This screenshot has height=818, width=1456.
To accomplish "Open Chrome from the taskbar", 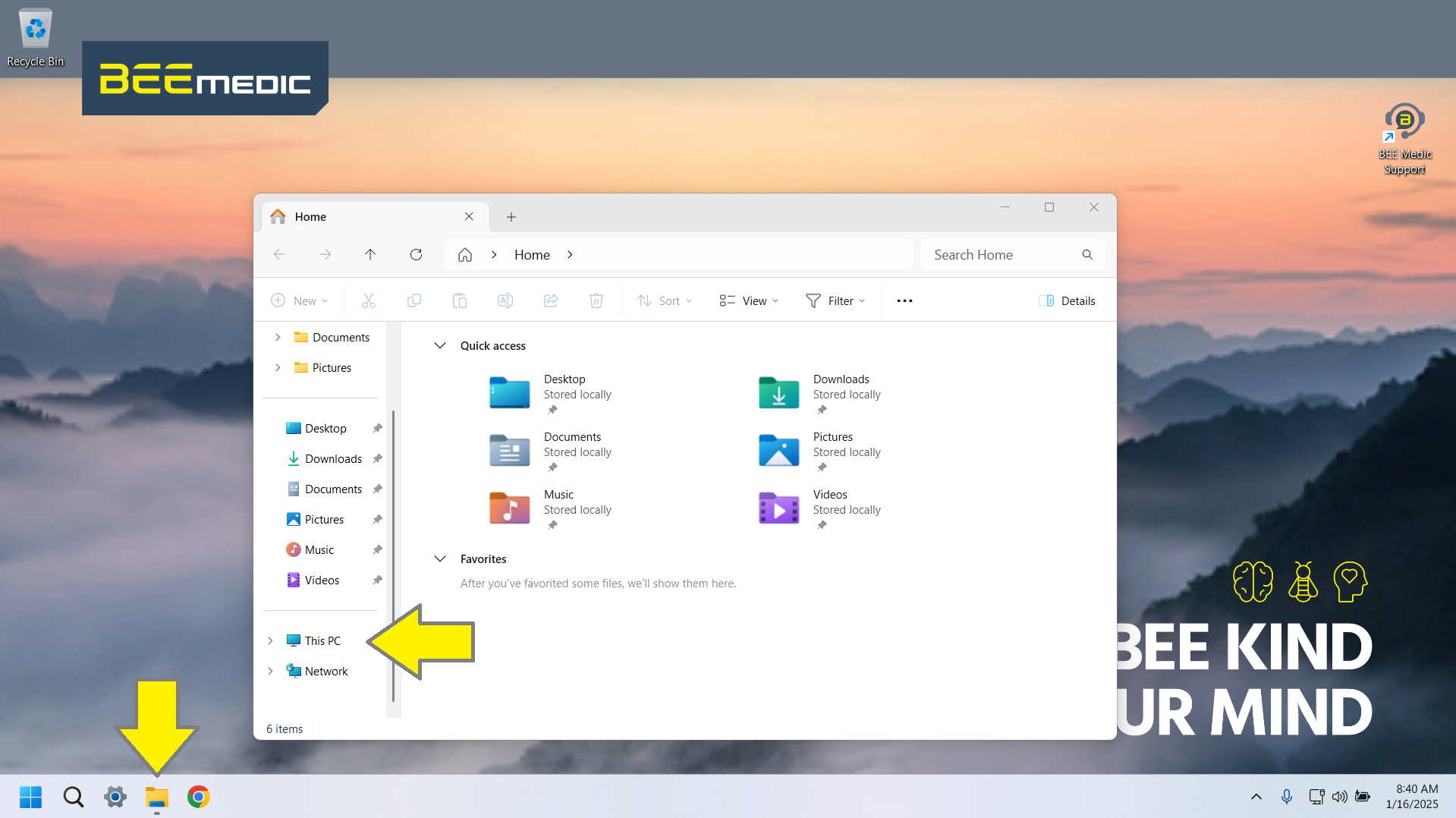I will coord(199,797).
